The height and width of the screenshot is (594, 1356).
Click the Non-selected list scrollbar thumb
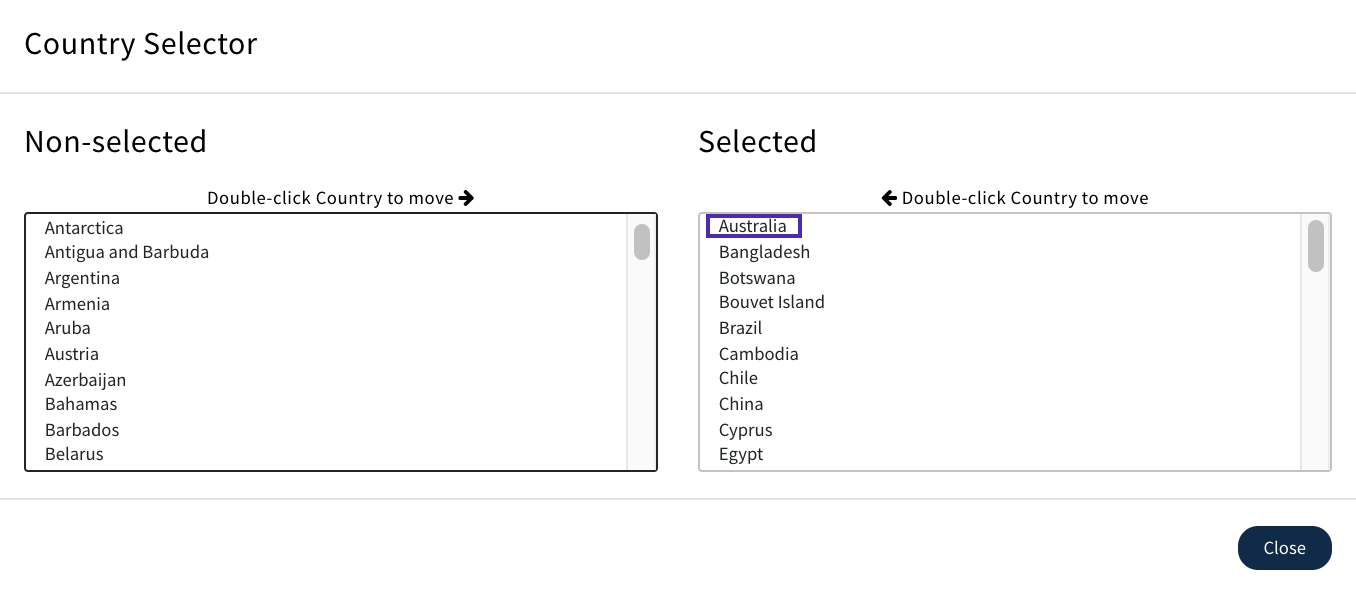click(642, 242)
